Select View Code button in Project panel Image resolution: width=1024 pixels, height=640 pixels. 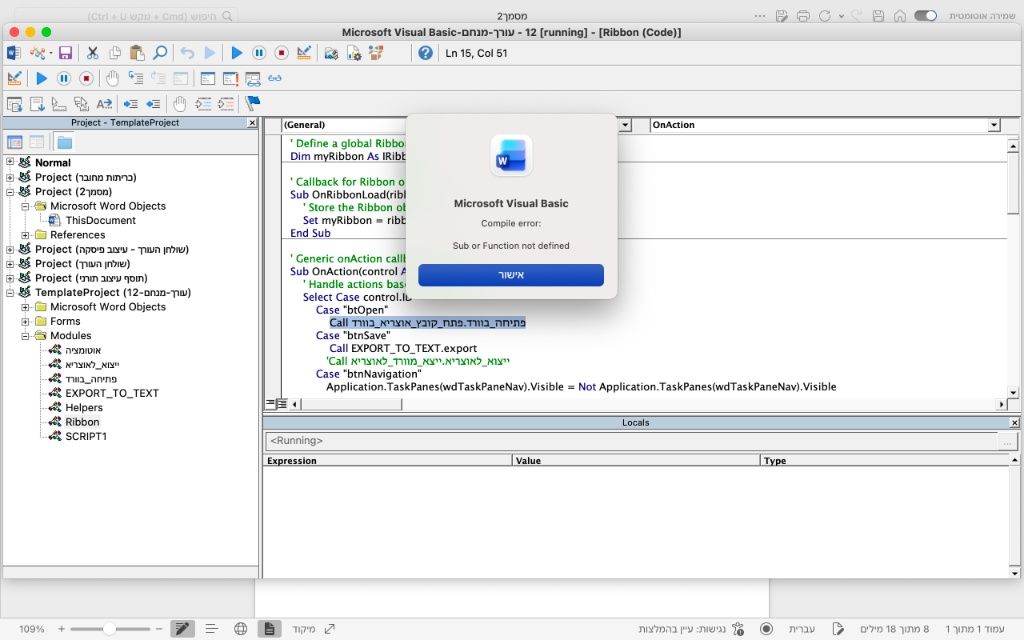click(15, 142)
